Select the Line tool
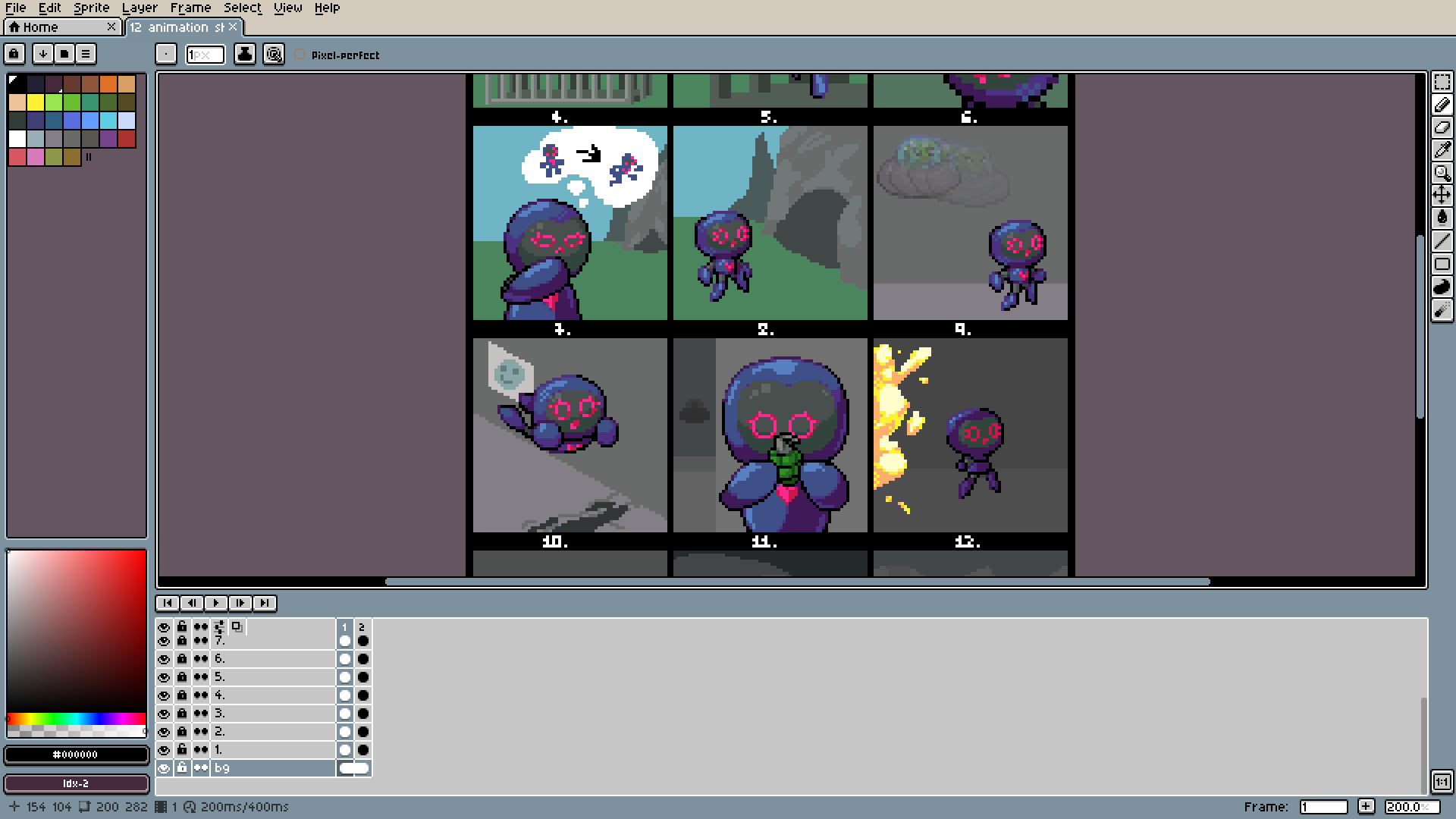1456x819 pixels. click(1442, 241)
